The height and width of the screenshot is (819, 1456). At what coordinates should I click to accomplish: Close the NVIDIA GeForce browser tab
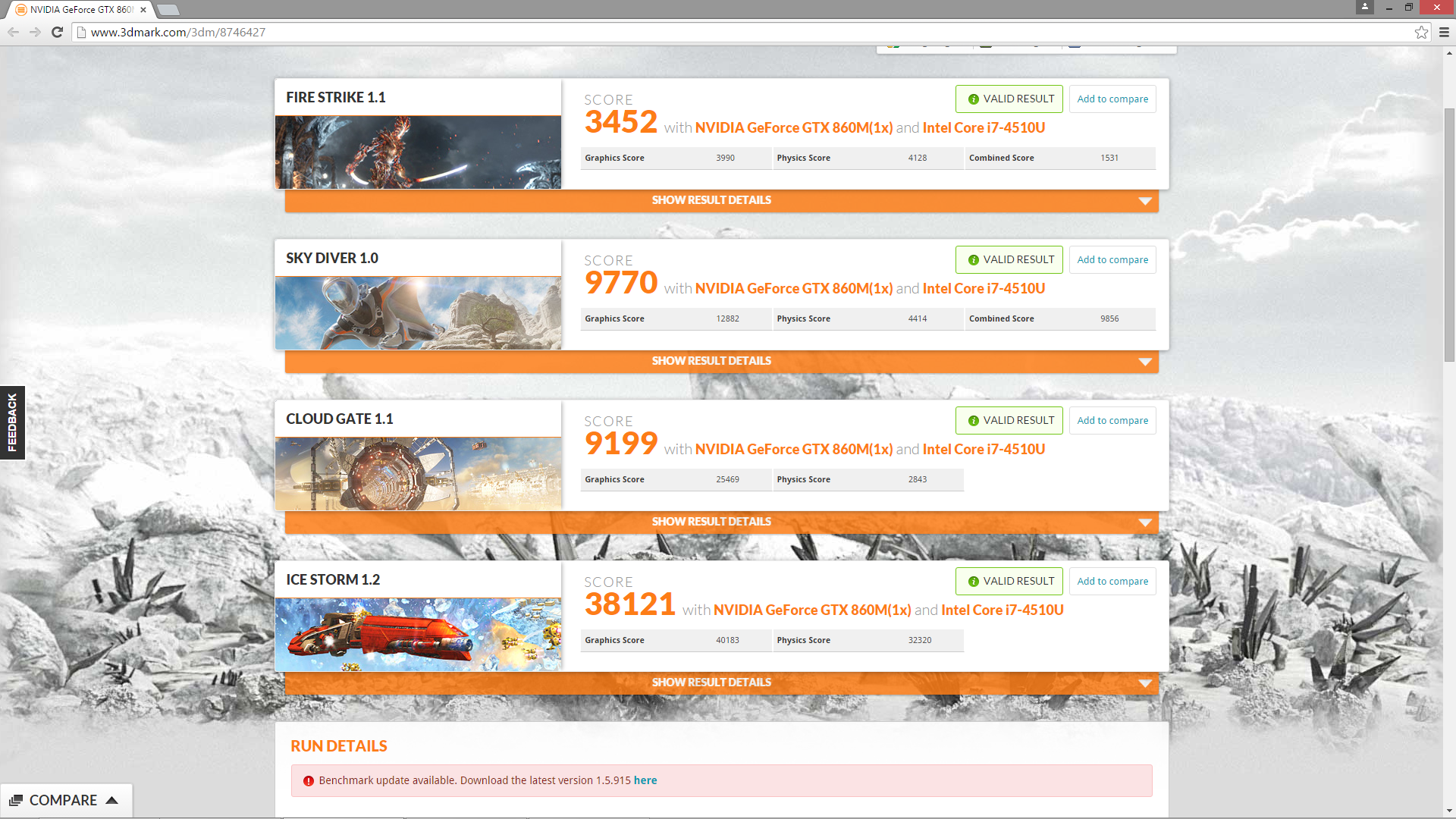[143, 10]
